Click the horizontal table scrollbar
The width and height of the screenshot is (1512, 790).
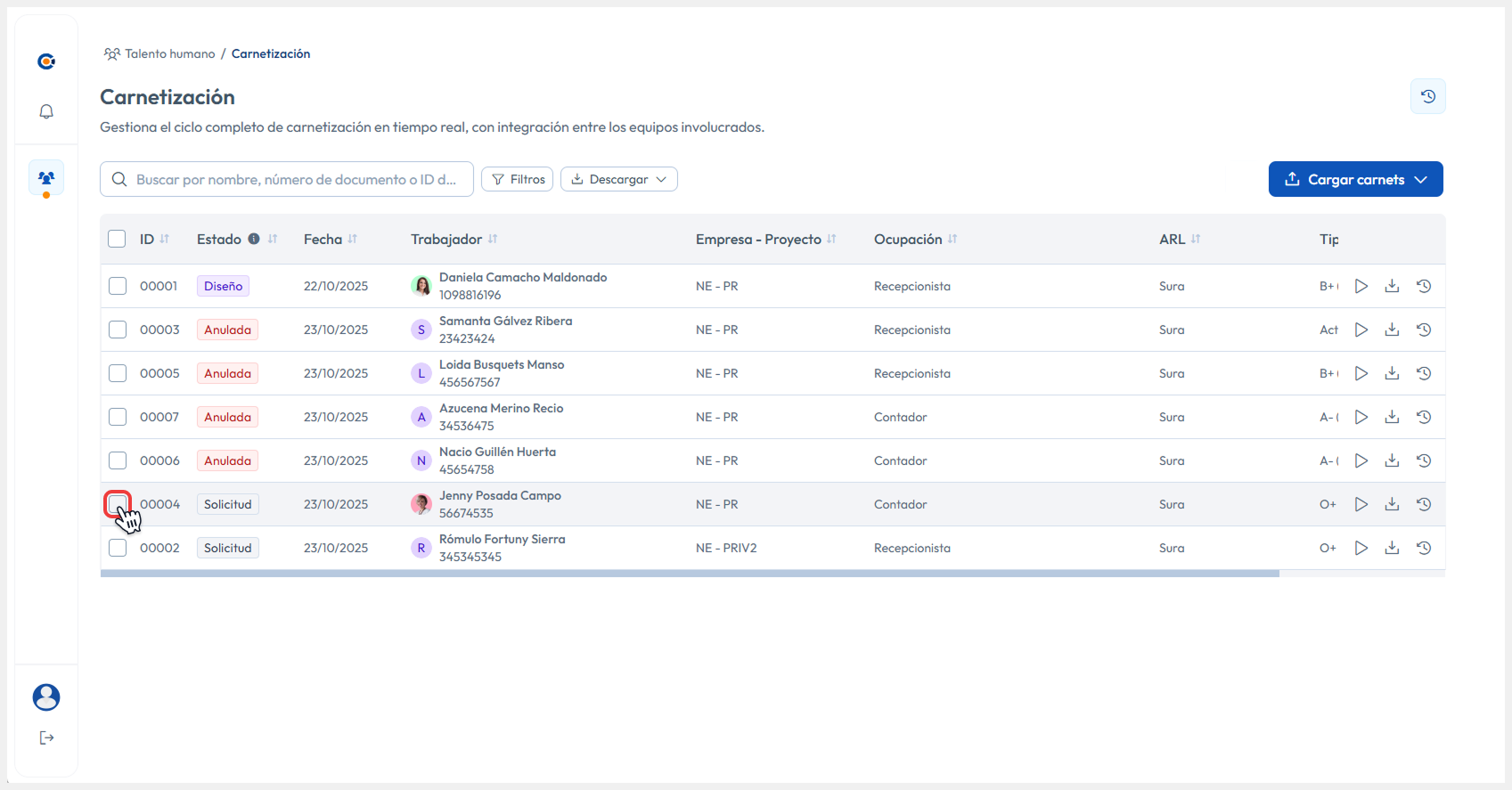click(690, 574)
